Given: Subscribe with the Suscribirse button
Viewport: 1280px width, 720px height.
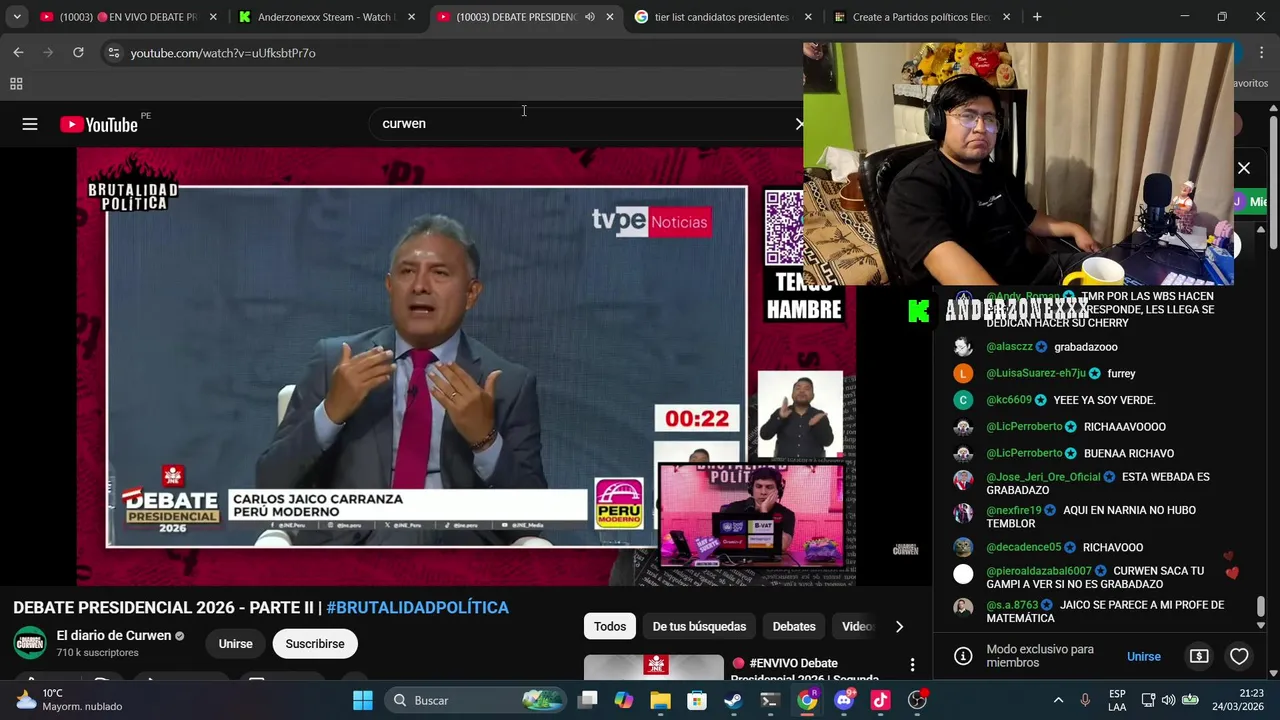Looking at the screenshot, I should coord(315,644).
